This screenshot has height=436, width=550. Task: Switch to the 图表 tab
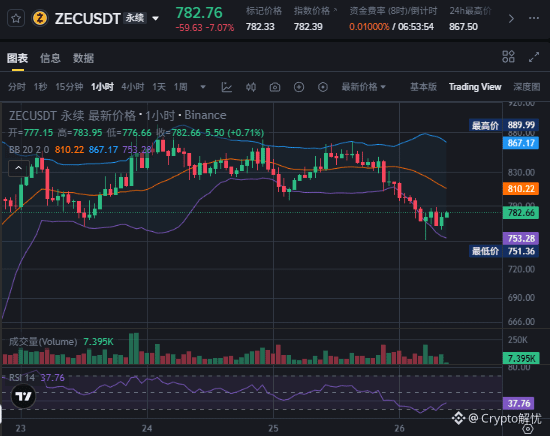coord(17,58)
